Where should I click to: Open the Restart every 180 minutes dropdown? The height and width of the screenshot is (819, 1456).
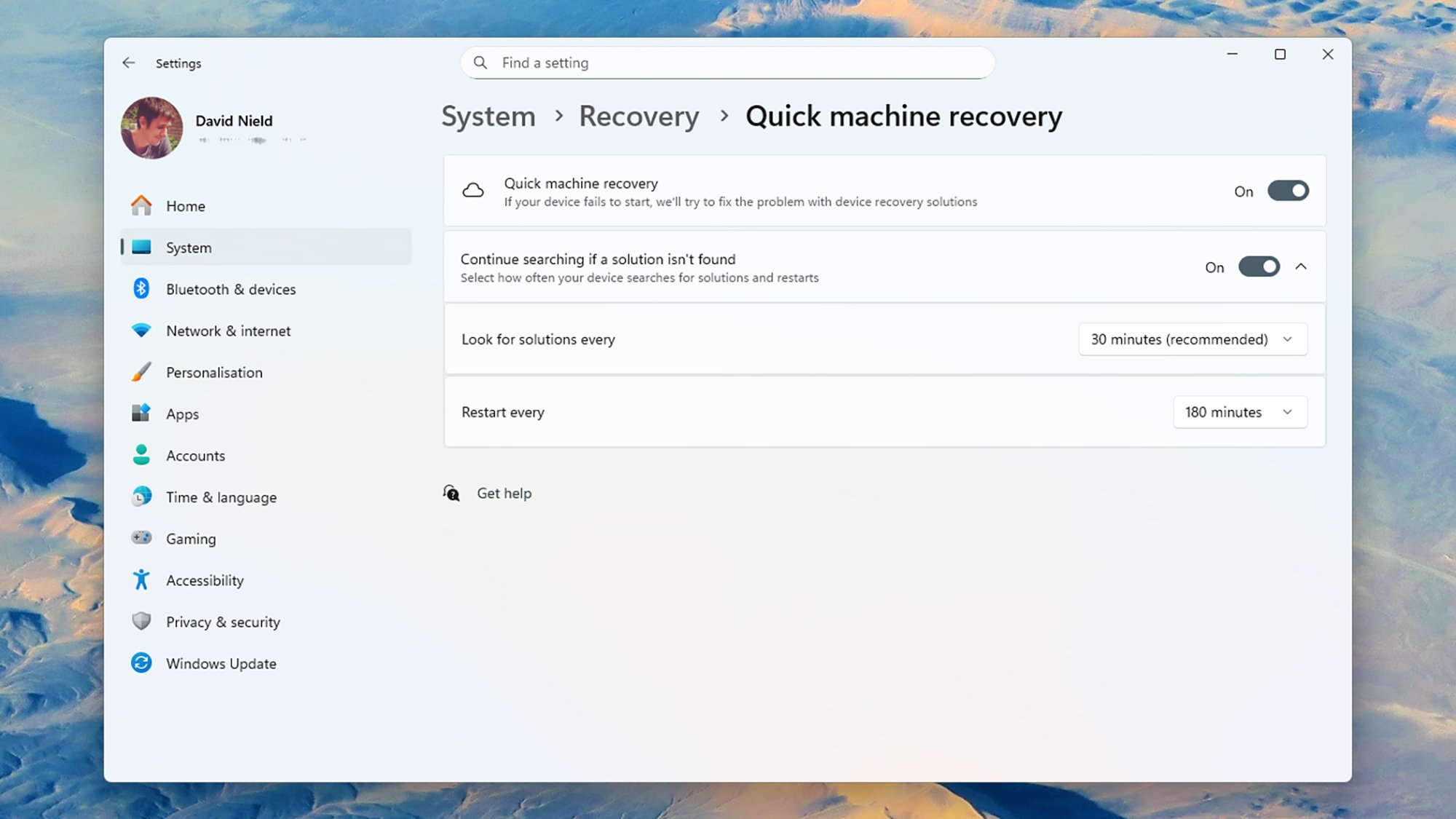(1240, 412)
